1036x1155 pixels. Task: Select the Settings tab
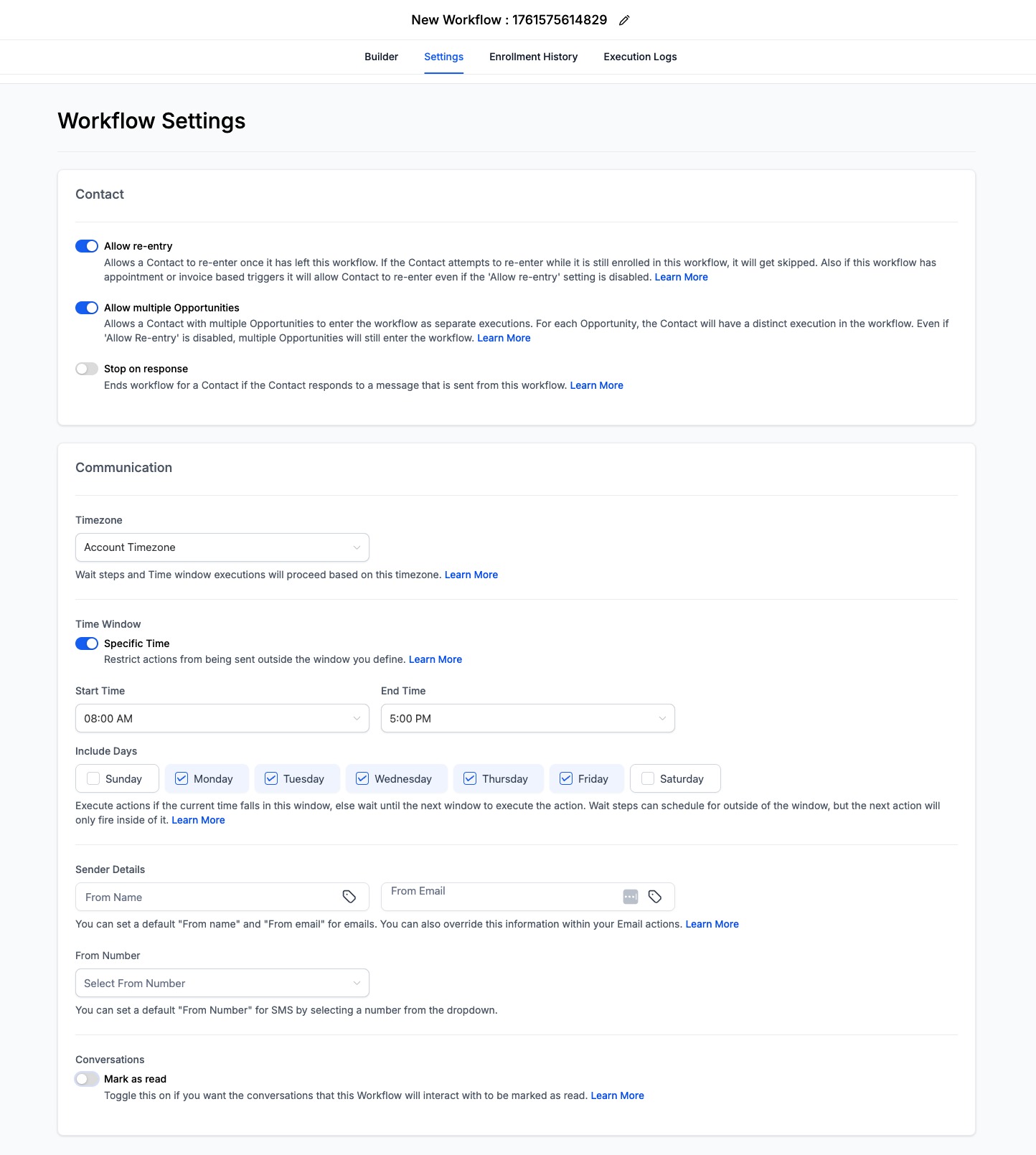pyautogui.click(x=443, y=57)
